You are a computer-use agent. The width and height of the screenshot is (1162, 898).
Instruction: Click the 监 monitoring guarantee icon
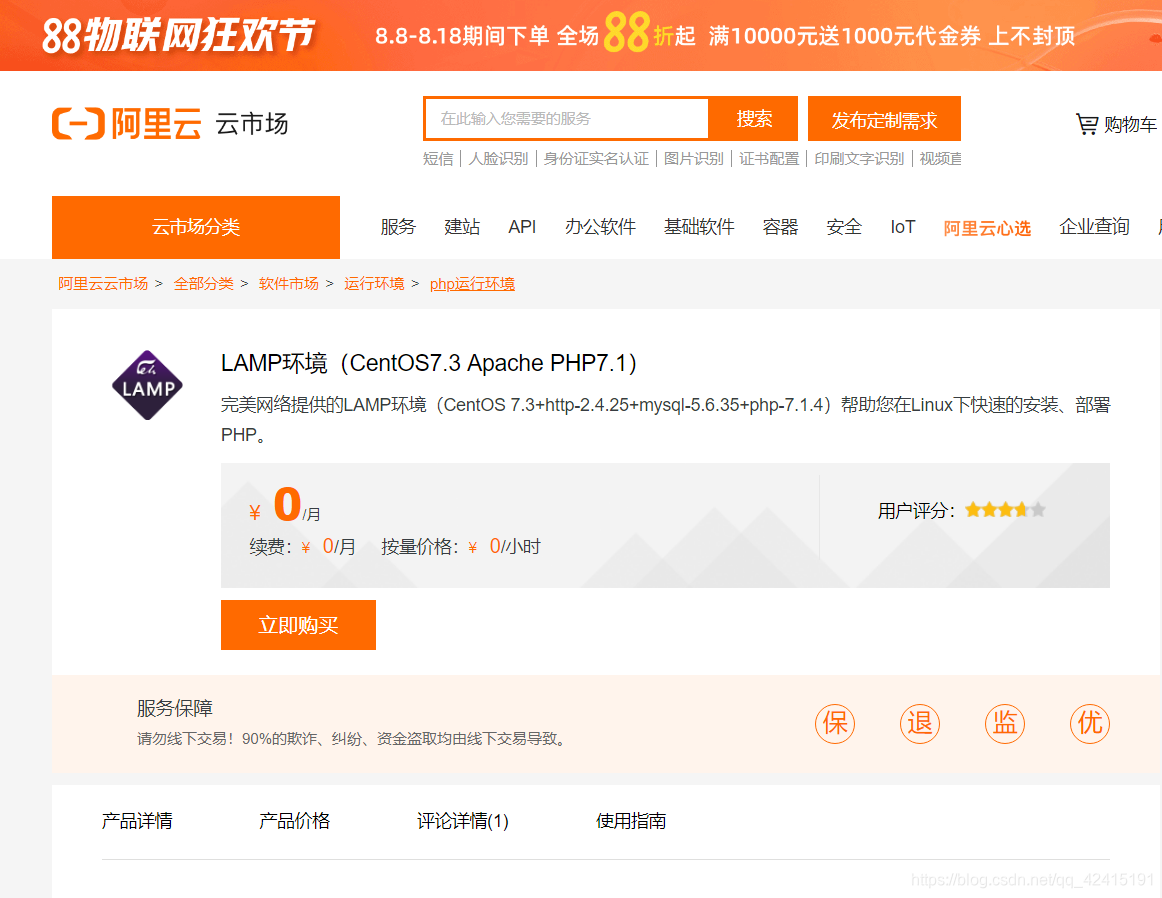(1005, 723)
